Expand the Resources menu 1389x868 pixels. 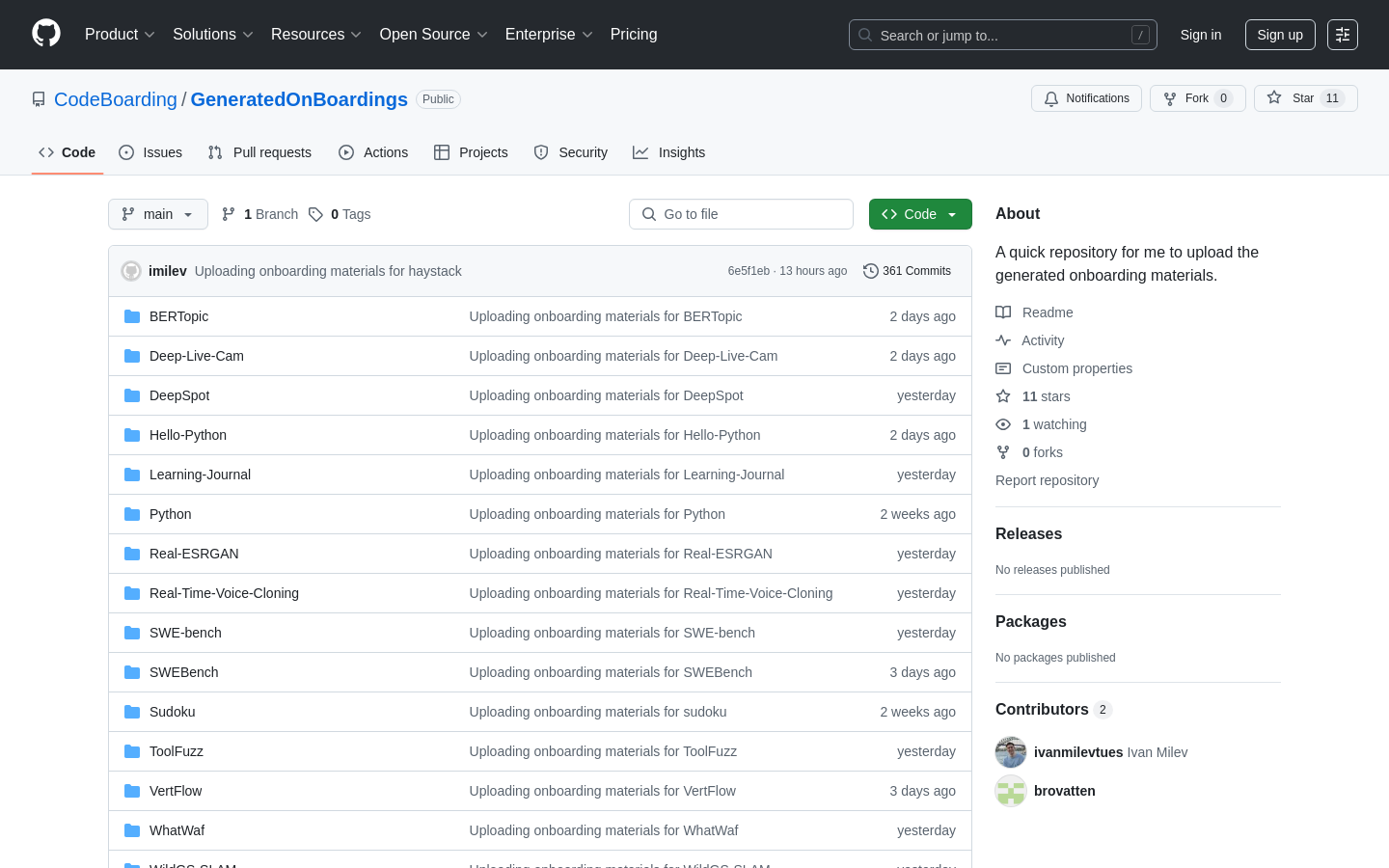click(316, 35)
